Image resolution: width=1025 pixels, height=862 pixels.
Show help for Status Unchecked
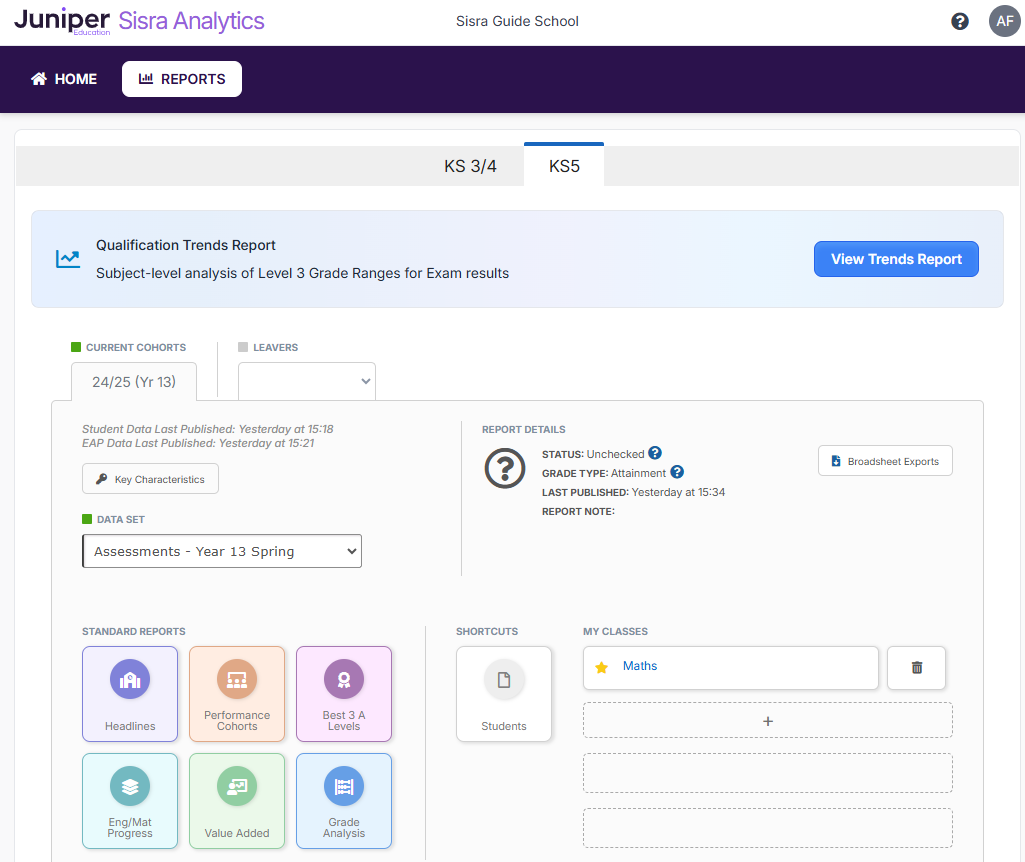click(655, 453)
